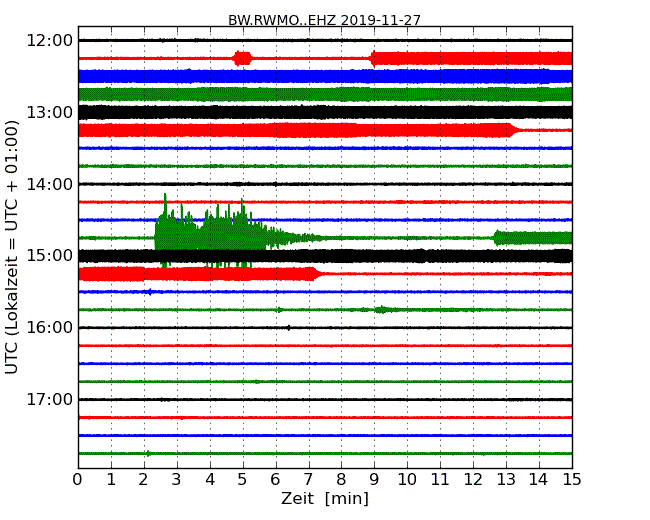Click x-axis tick label 13
The width and height of the screenshot is (650, 520).
point(506,479)
